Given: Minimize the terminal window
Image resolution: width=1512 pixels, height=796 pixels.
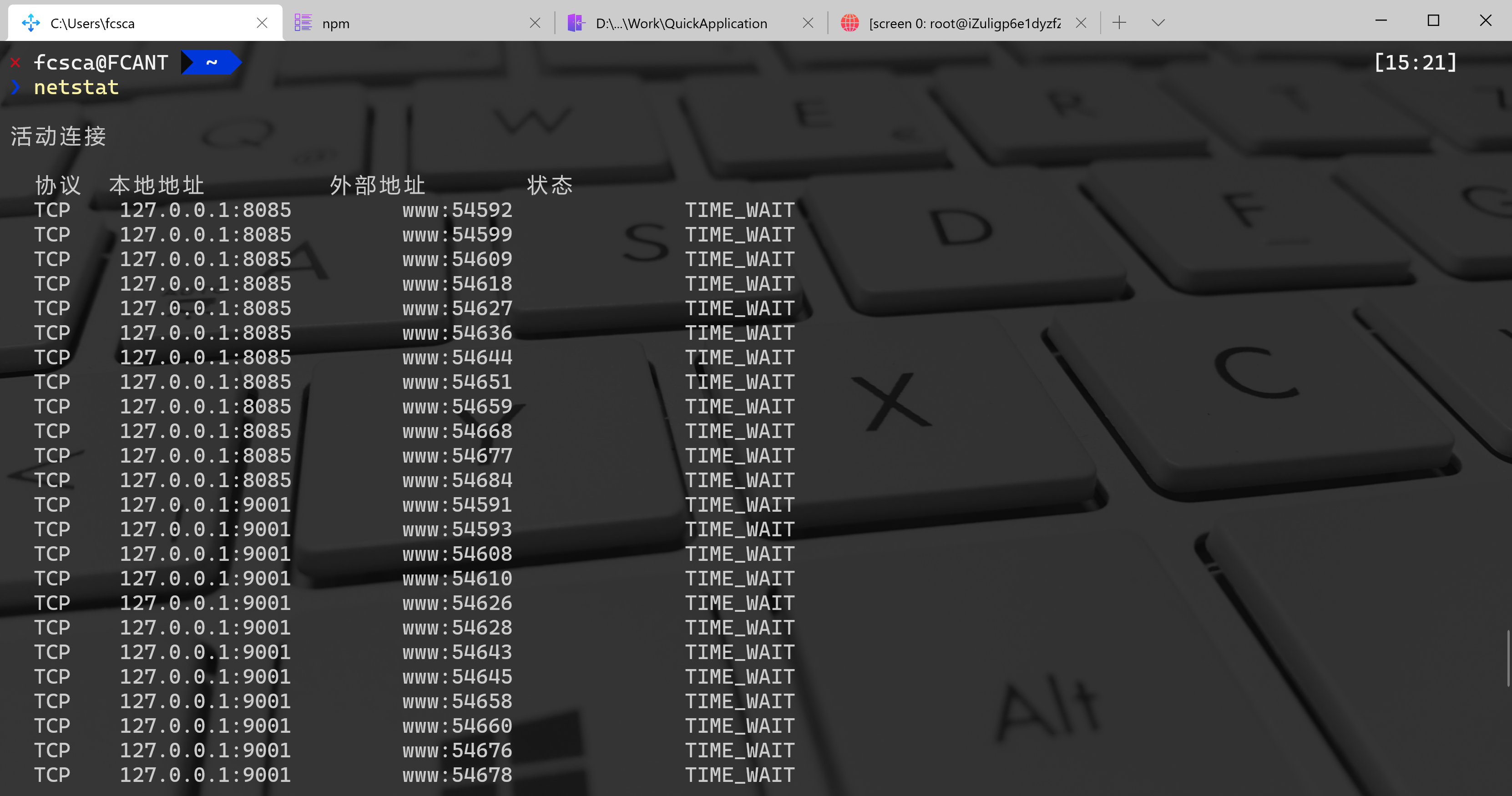Looking at the screenshot, I should click(x=1381, y=21).
